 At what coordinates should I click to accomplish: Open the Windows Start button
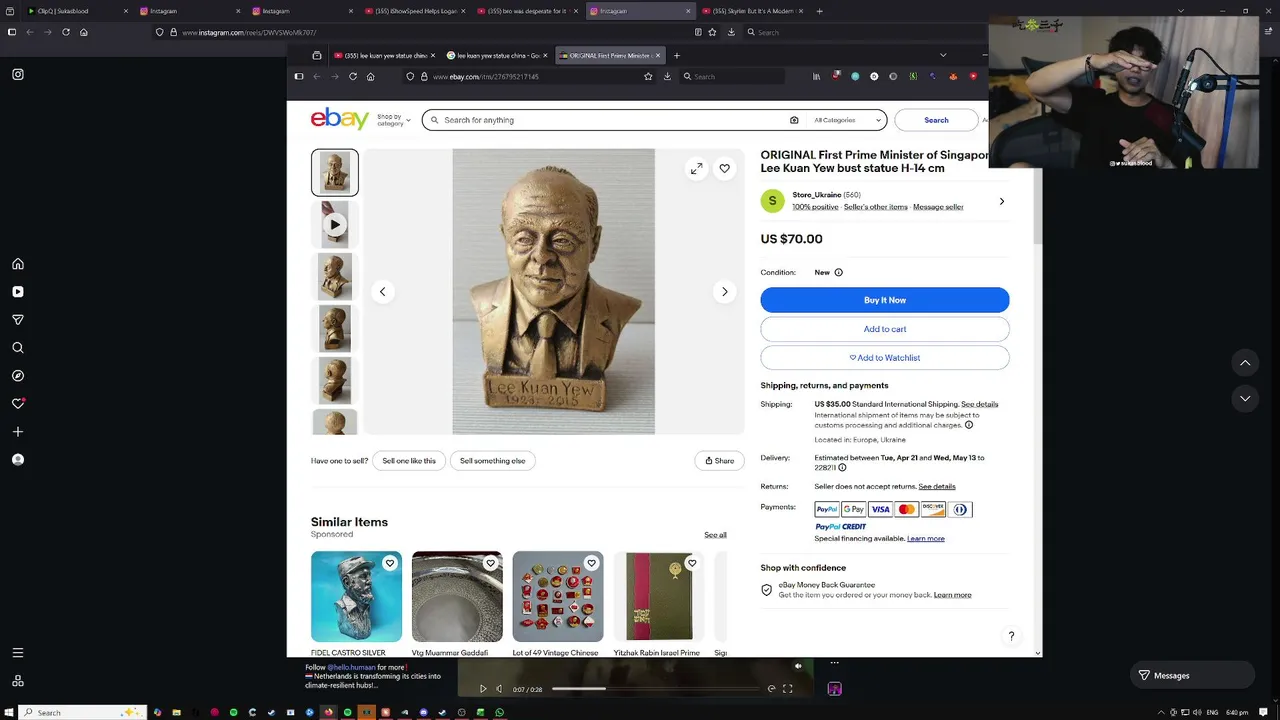click(10, 712)
